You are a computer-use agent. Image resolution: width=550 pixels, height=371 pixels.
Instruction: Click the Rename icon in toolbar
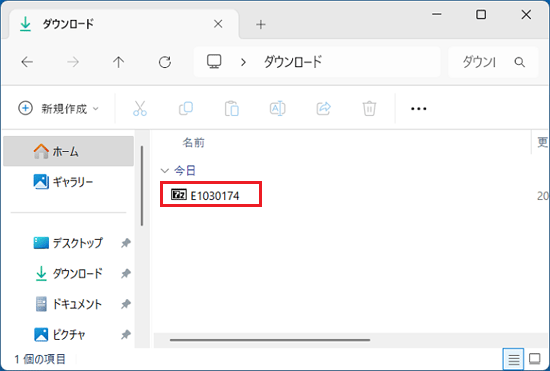point(277,108)
